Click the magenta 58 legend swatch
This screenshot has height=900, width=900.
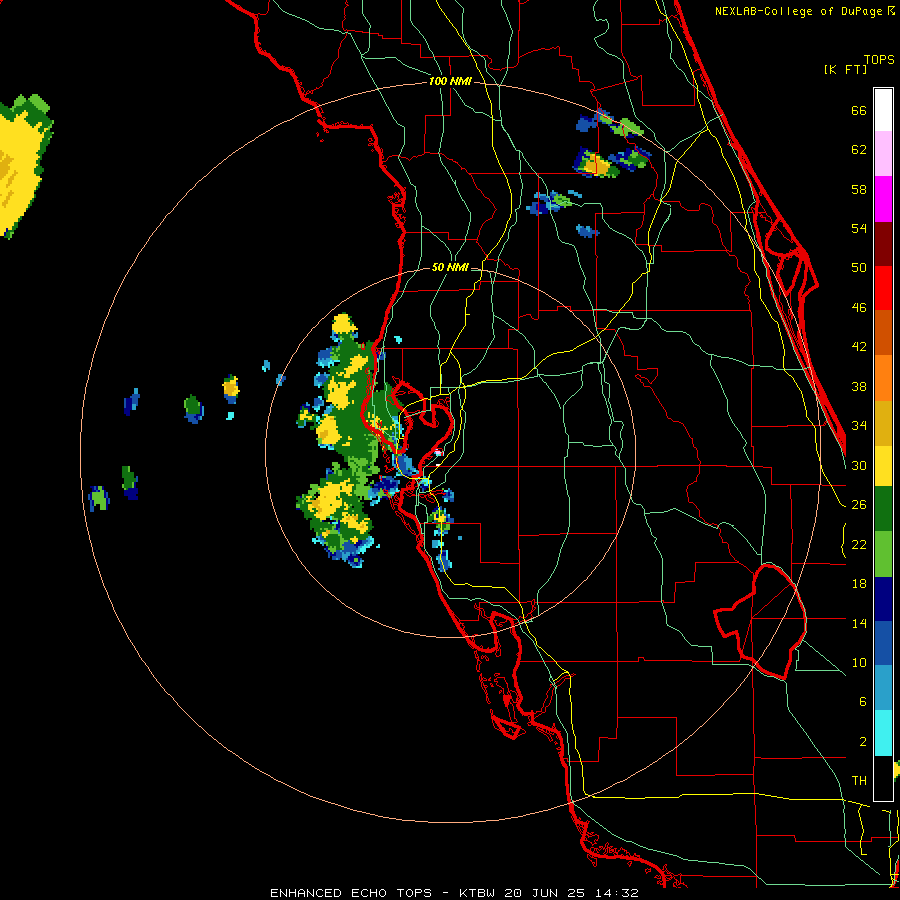click(x=883, y=199)
